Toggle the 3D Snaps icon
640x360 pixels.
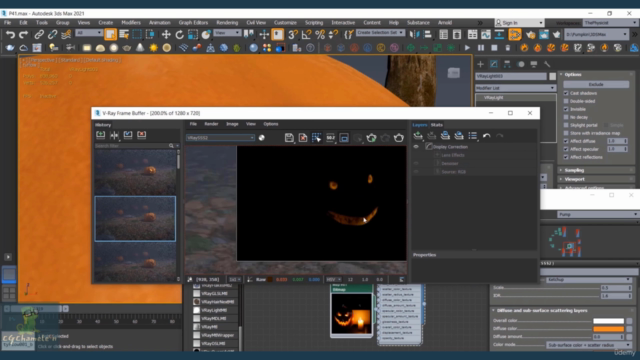[293, 35]
